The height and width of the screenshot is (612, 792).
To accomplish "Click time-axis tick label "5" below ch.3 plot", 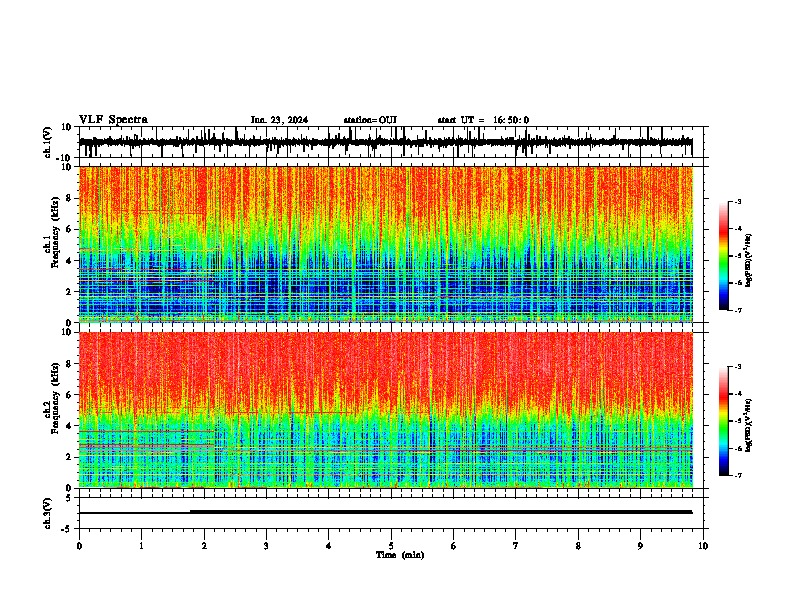I will pyautogui.click(x=391, y=546).
